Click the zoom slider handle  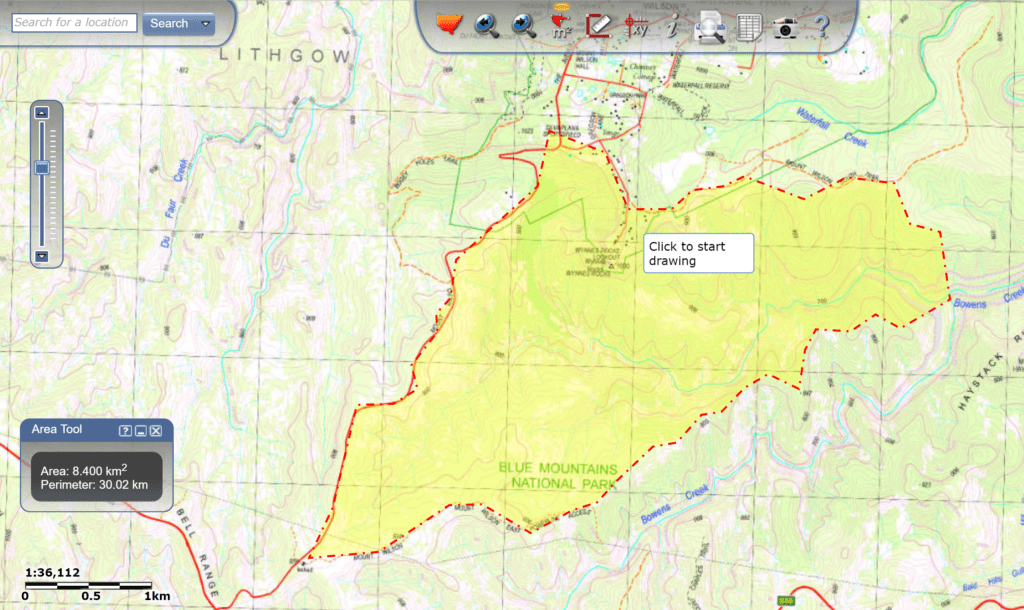click(42, 168)
